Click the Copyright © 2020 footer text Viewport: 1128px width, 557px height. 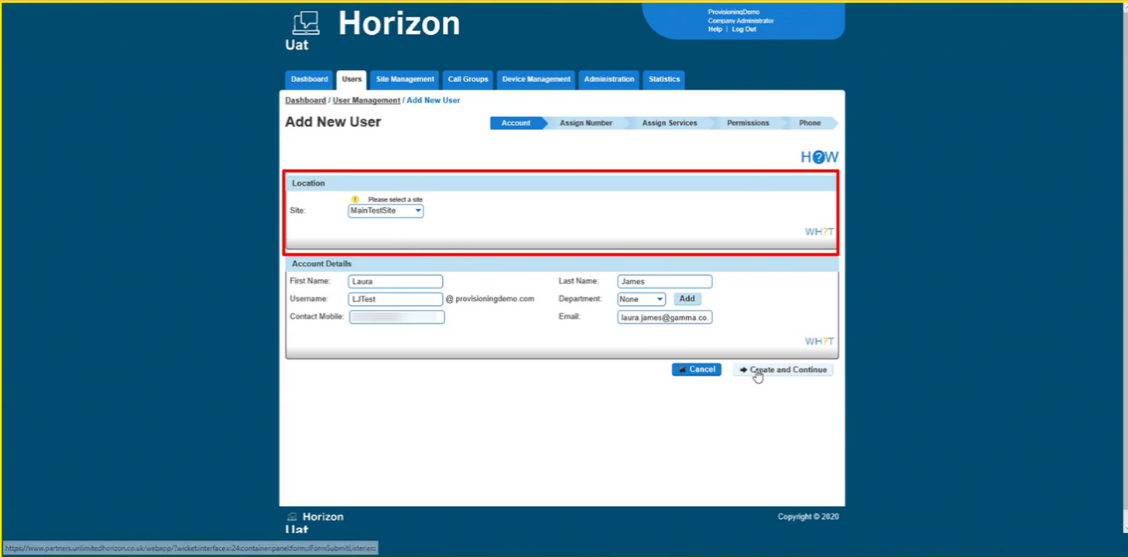pyautogui.click(x=808, y=517)
